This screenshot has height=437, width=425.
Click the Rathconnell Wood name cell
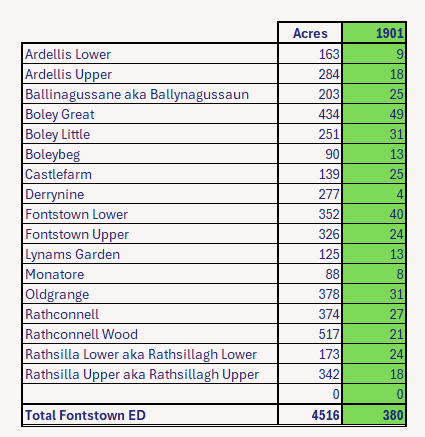(x=150, y=334)
